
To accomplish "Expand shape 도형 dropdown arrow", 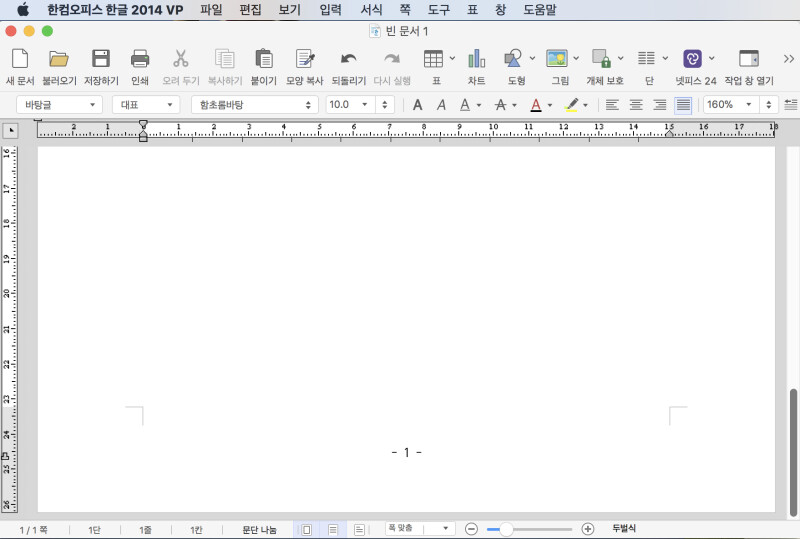I will pos(532,58).
